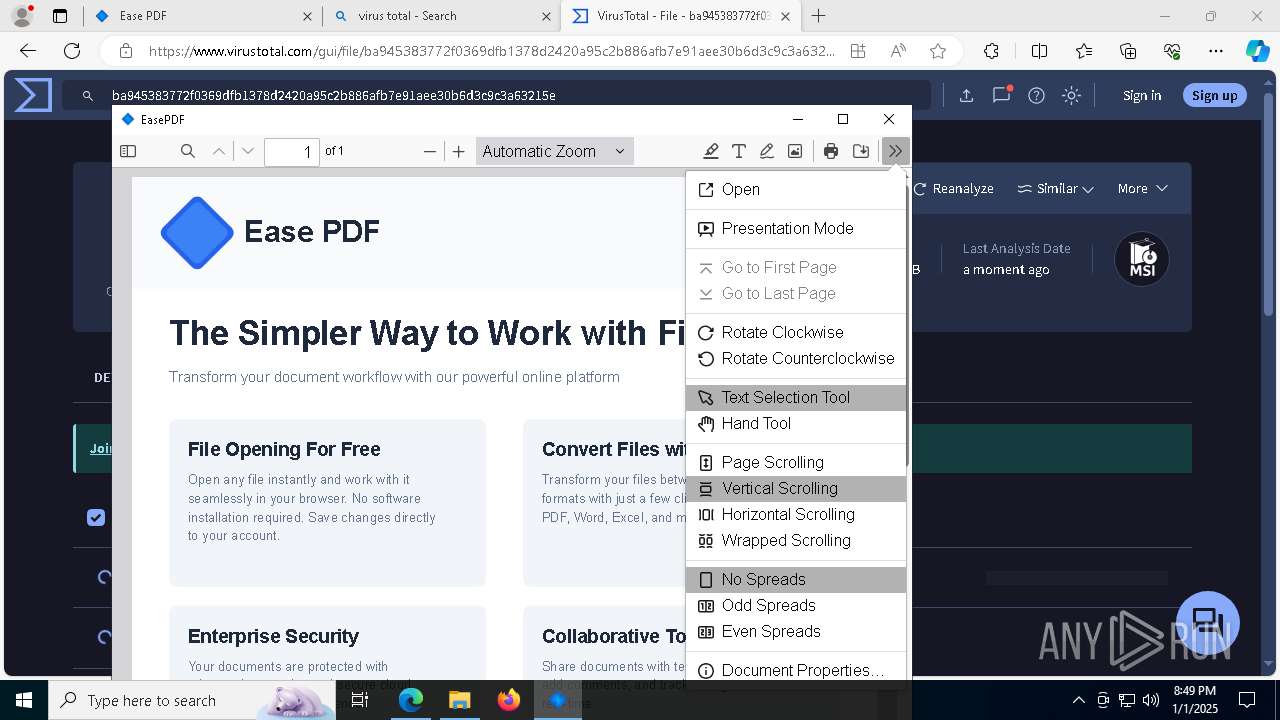Image resolution: width=1280 pixels, height=720 pixels.
Task: Save the PDF download icon
Action: [861, 151]
